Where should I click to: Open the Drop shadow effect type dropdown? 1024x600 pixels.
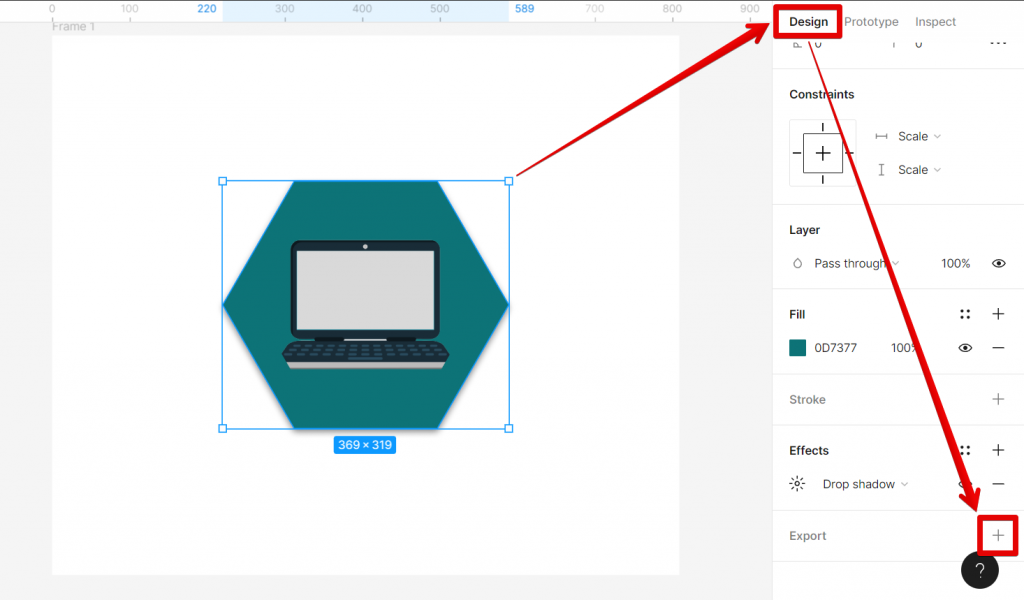point(864,484)
